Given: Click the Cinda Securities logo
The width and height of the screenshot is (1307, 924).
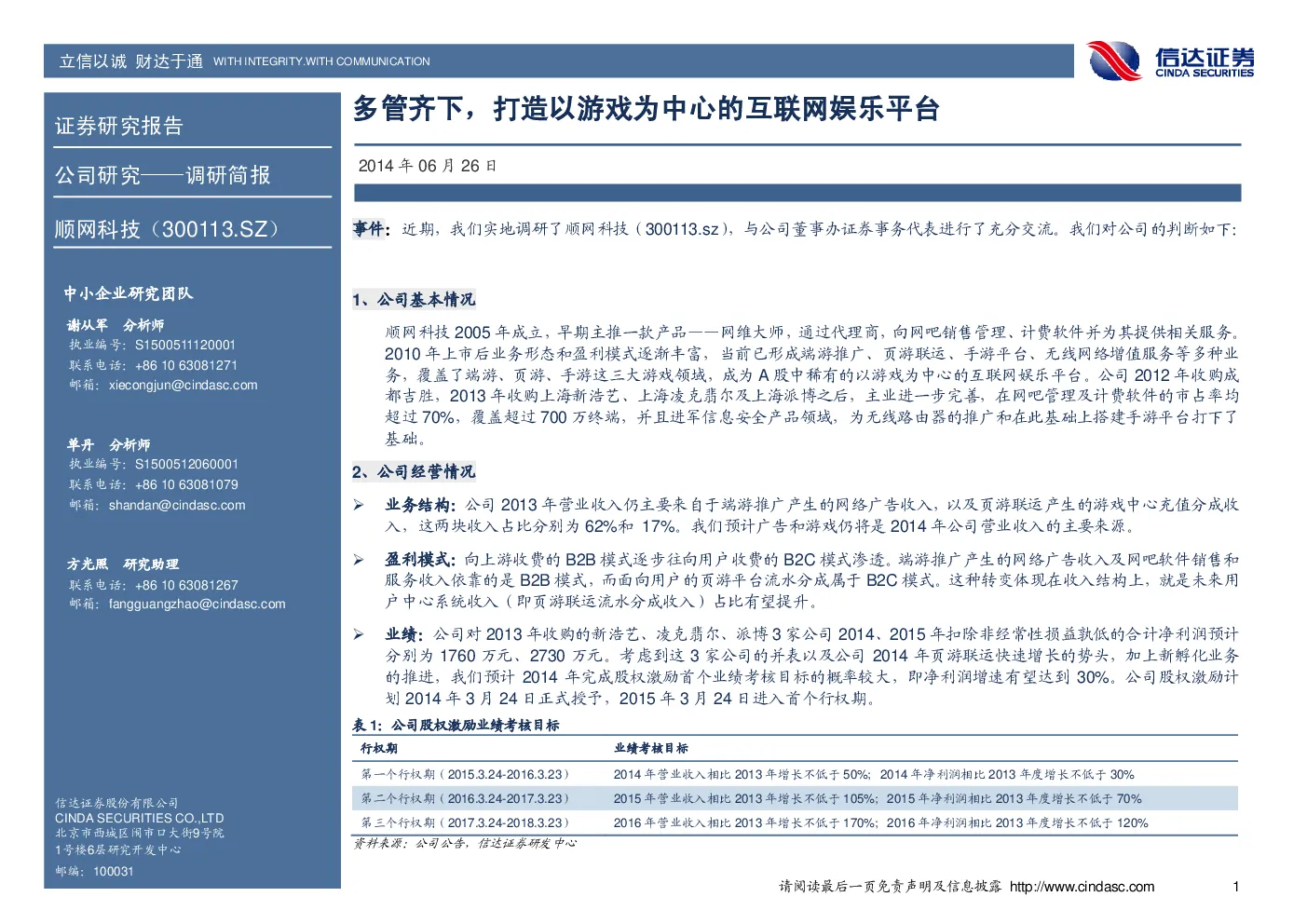Looking at the screenshot, I should [x=1171, y=61].
